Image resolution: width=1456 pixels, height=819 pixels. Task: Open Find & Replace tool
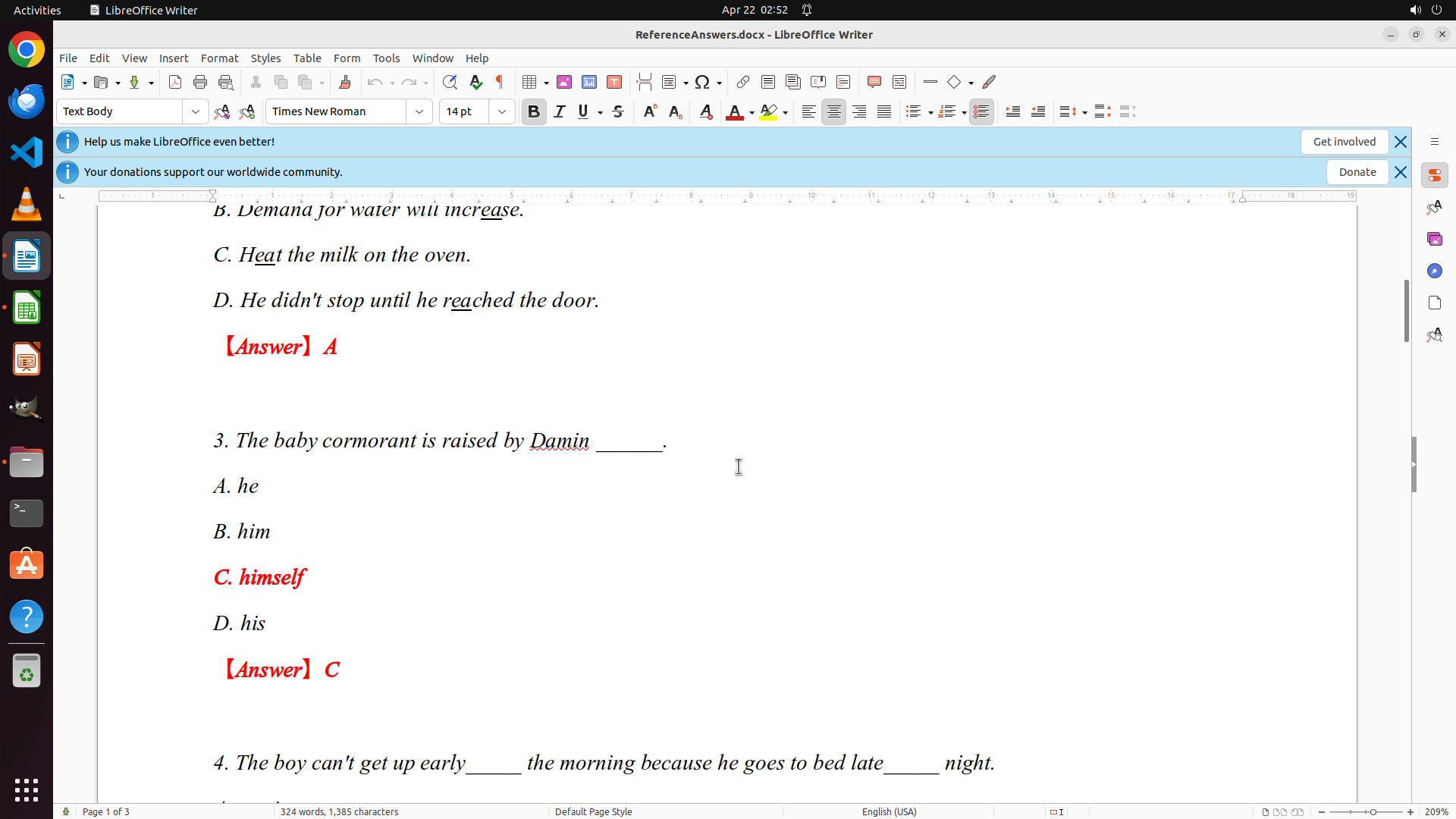(450, 82)
